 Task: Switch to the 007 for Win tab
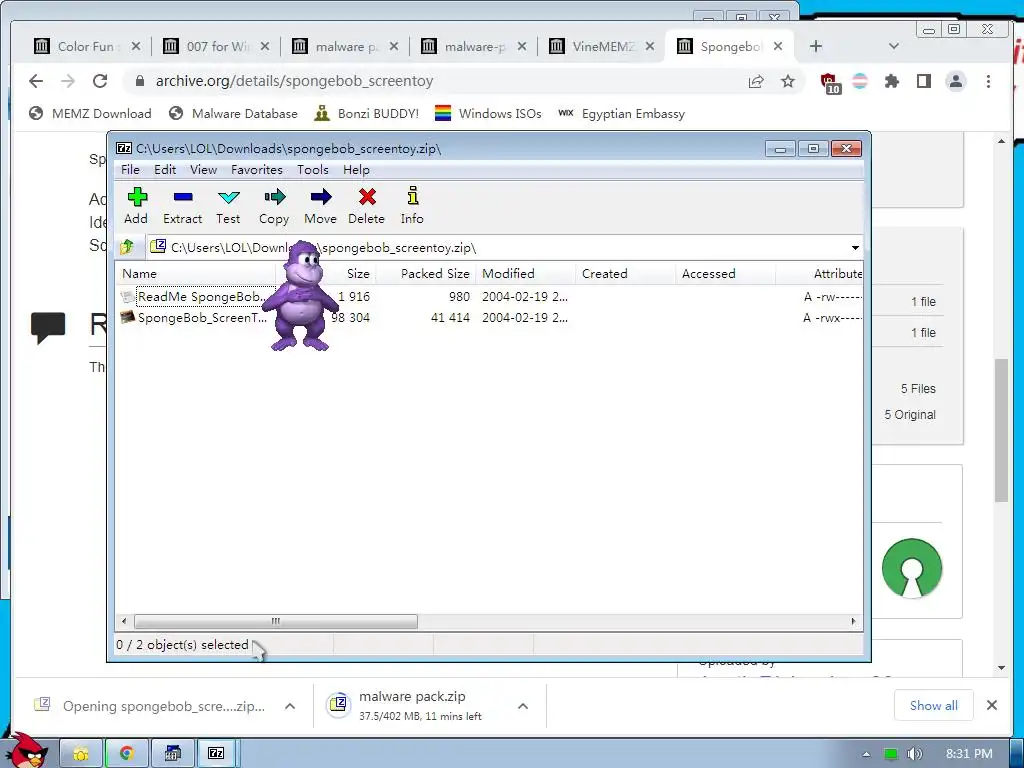(x=216, y=46)
